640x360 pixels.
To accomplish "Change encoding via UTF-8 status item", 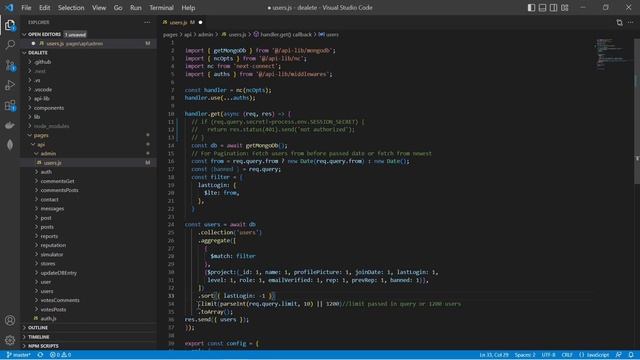I will [549, 355].
